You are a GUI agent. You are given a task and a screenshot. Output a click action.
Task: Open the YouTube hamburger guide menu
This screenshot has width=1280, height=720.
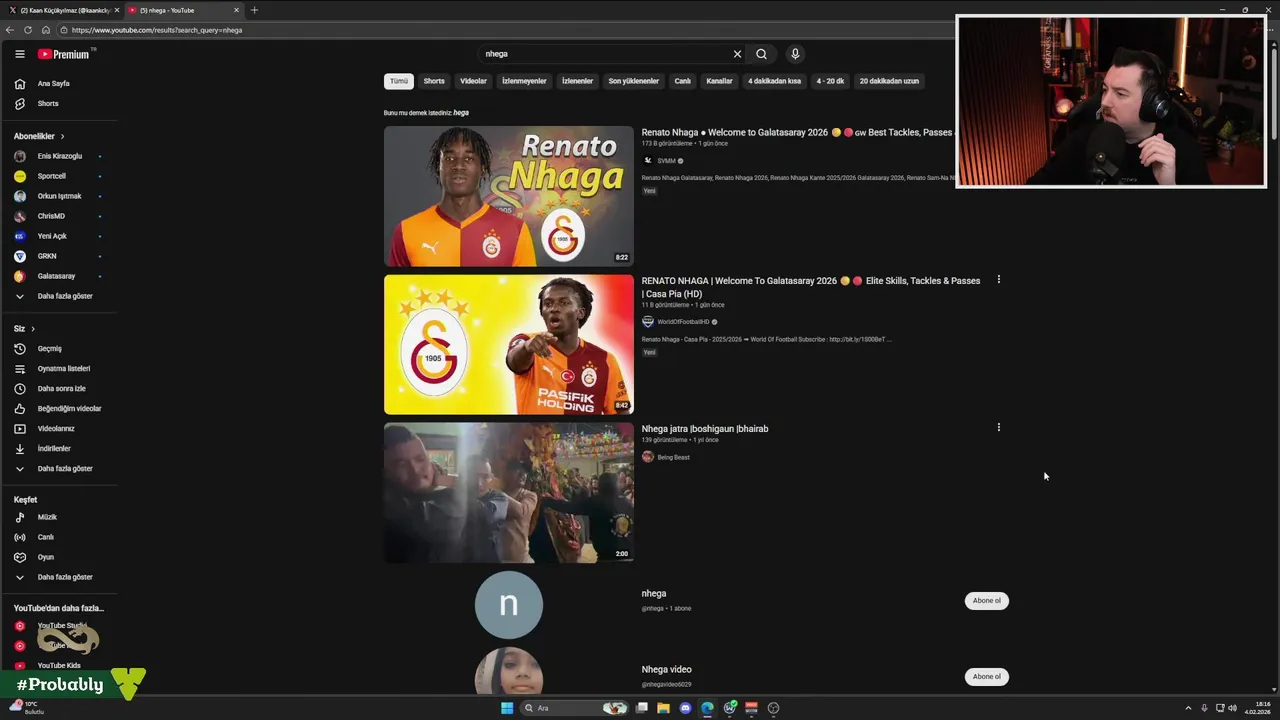19,54
